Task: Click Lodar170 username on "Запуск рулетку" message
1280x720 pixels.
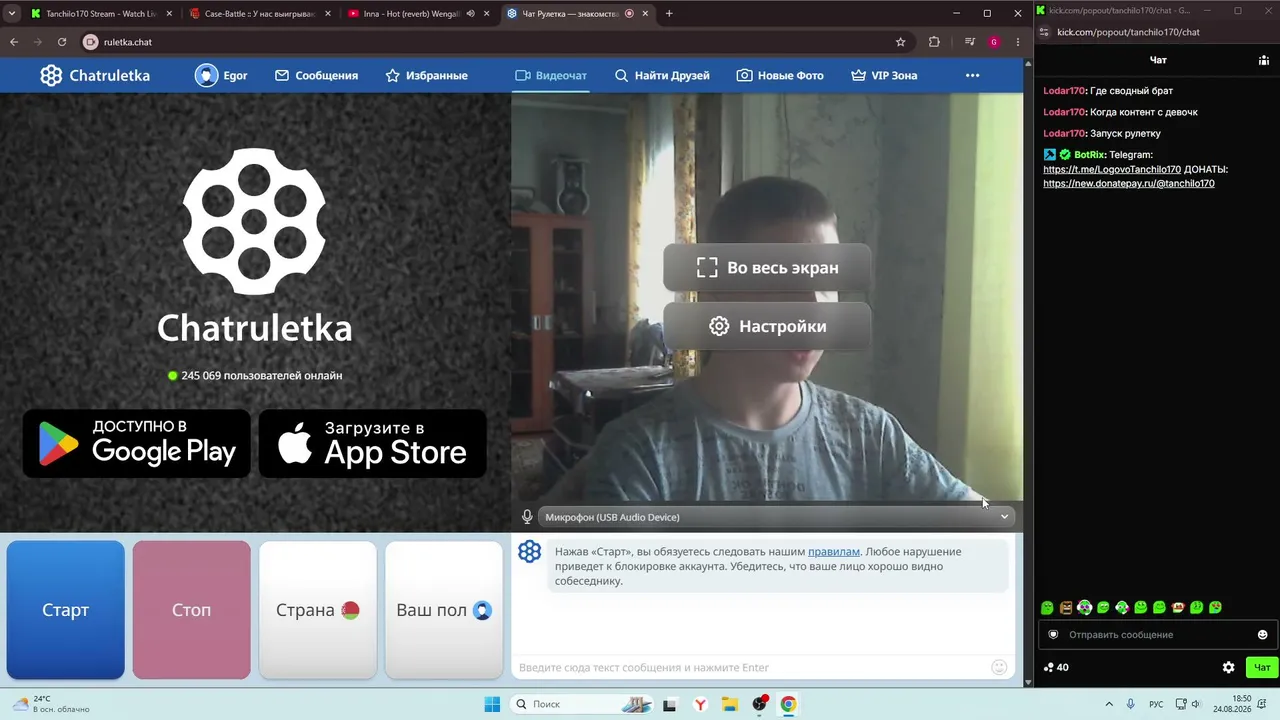Action: [x=1064, y=133]
